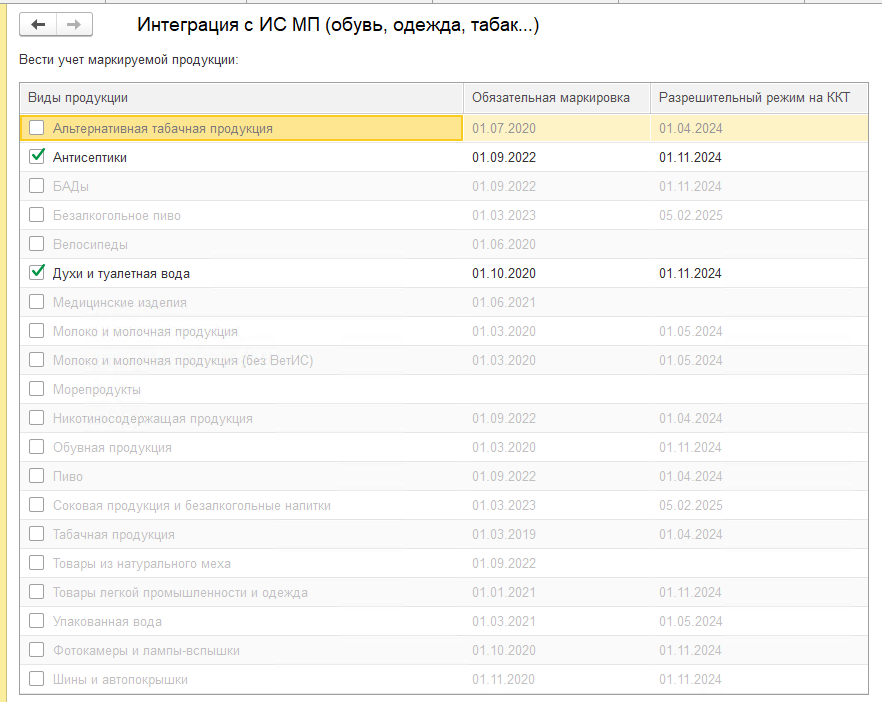Toggle the БАДы checkbox

pos(37,186)
